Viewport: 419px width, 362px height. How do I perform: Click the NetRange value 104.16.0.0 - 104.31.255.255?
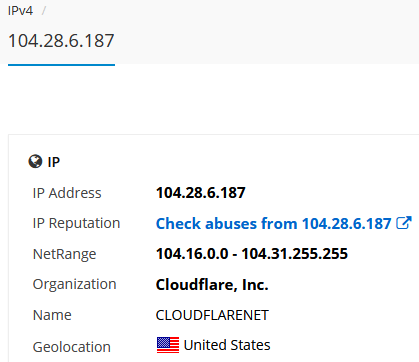(252, 254)
